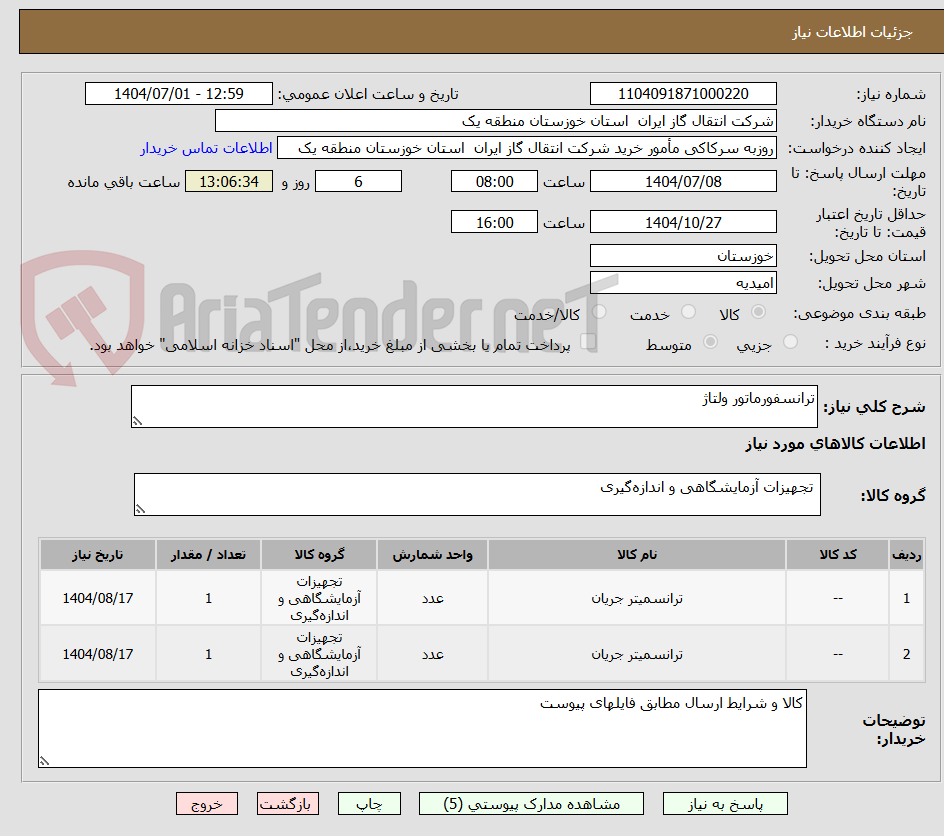Select the خدمت radio button
Image resolution: width=944 pixels, height=836 pixels.
click(x=689, y=311)
